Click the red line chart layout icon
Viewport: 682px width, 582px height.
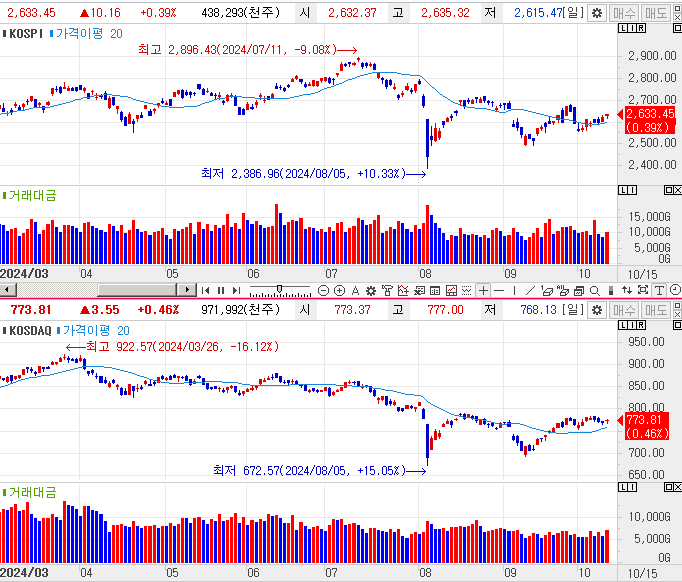click(x=451, y=291)
